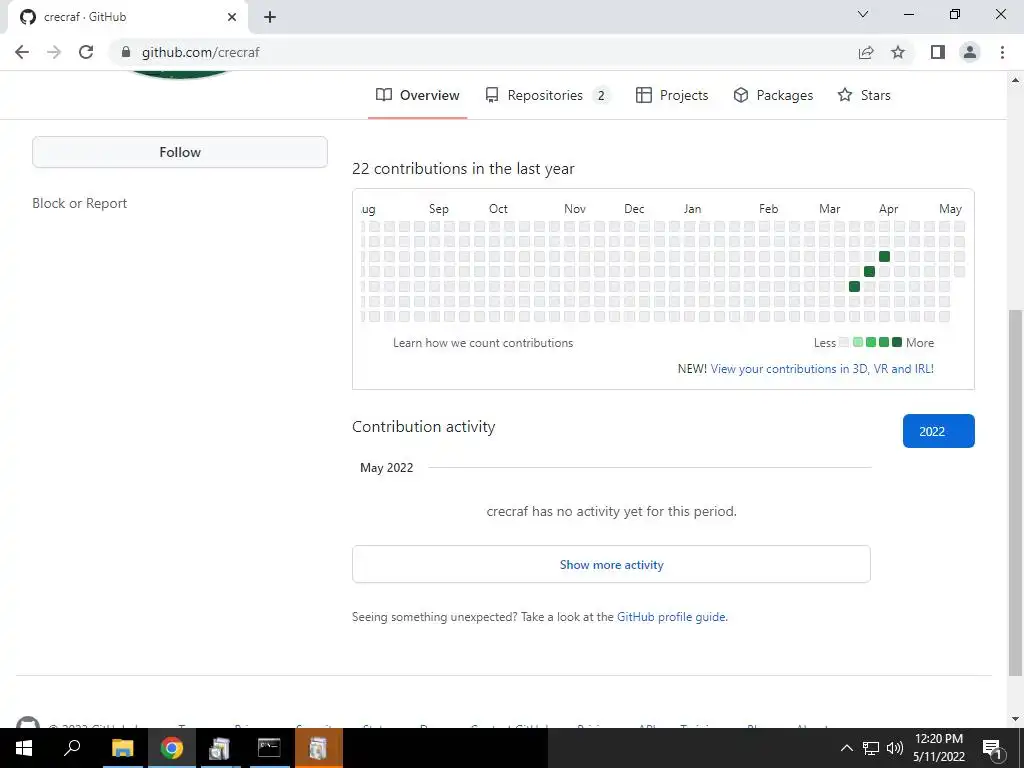
Task: Click the repository count badge 2
Action: pos(601,95)
